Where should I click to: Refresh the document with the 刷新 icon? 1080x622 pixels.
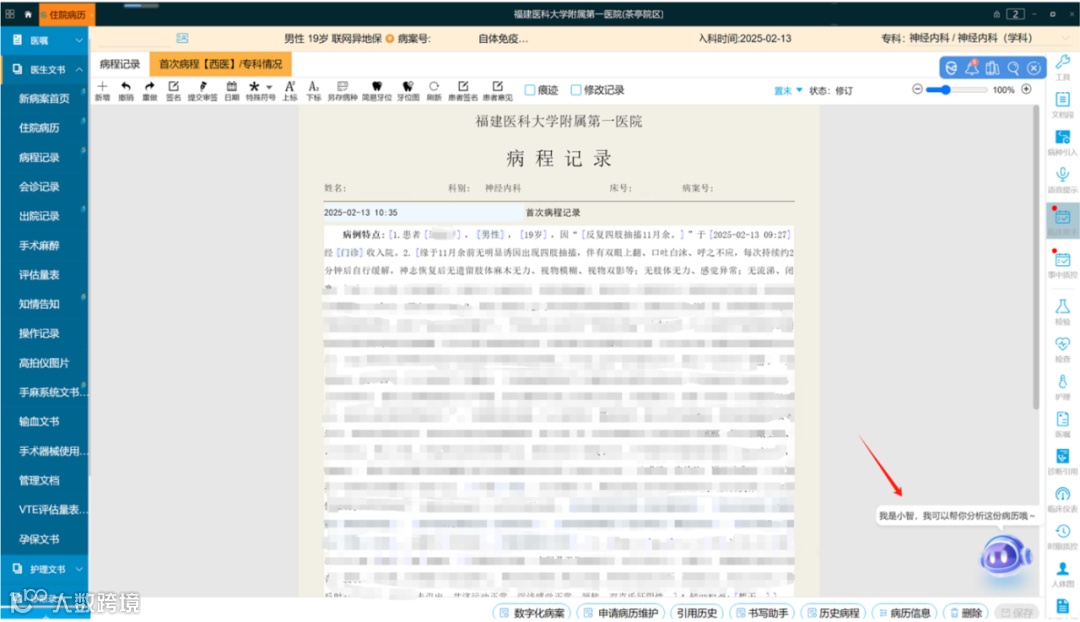click(x=434, y=87)
